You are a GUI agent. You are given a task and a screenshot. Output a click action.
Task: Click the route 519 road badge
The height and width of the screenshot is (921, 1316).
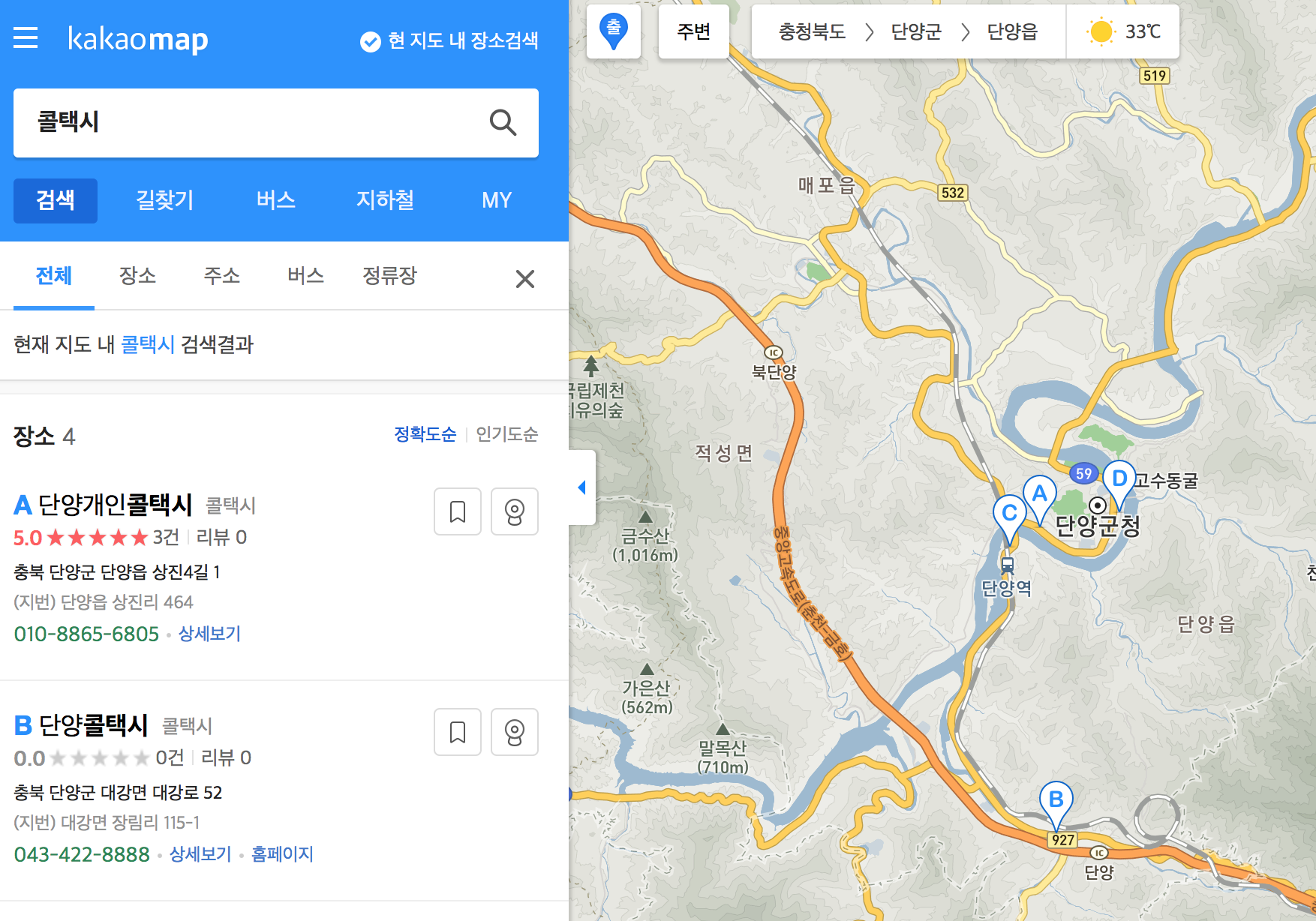(x=1155, y=76)
